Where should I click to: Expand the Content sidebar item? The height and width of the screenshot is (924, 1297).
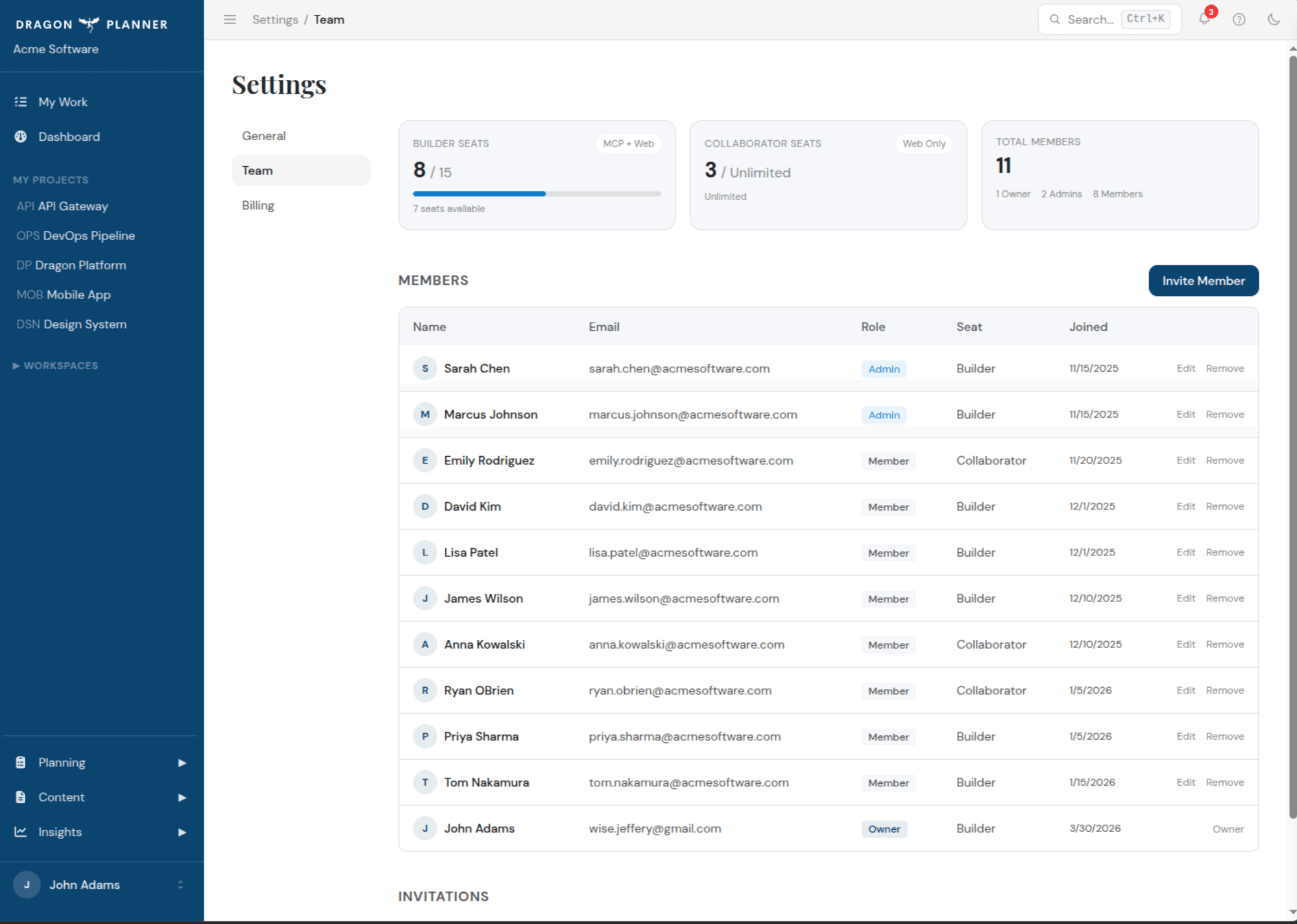182,797
